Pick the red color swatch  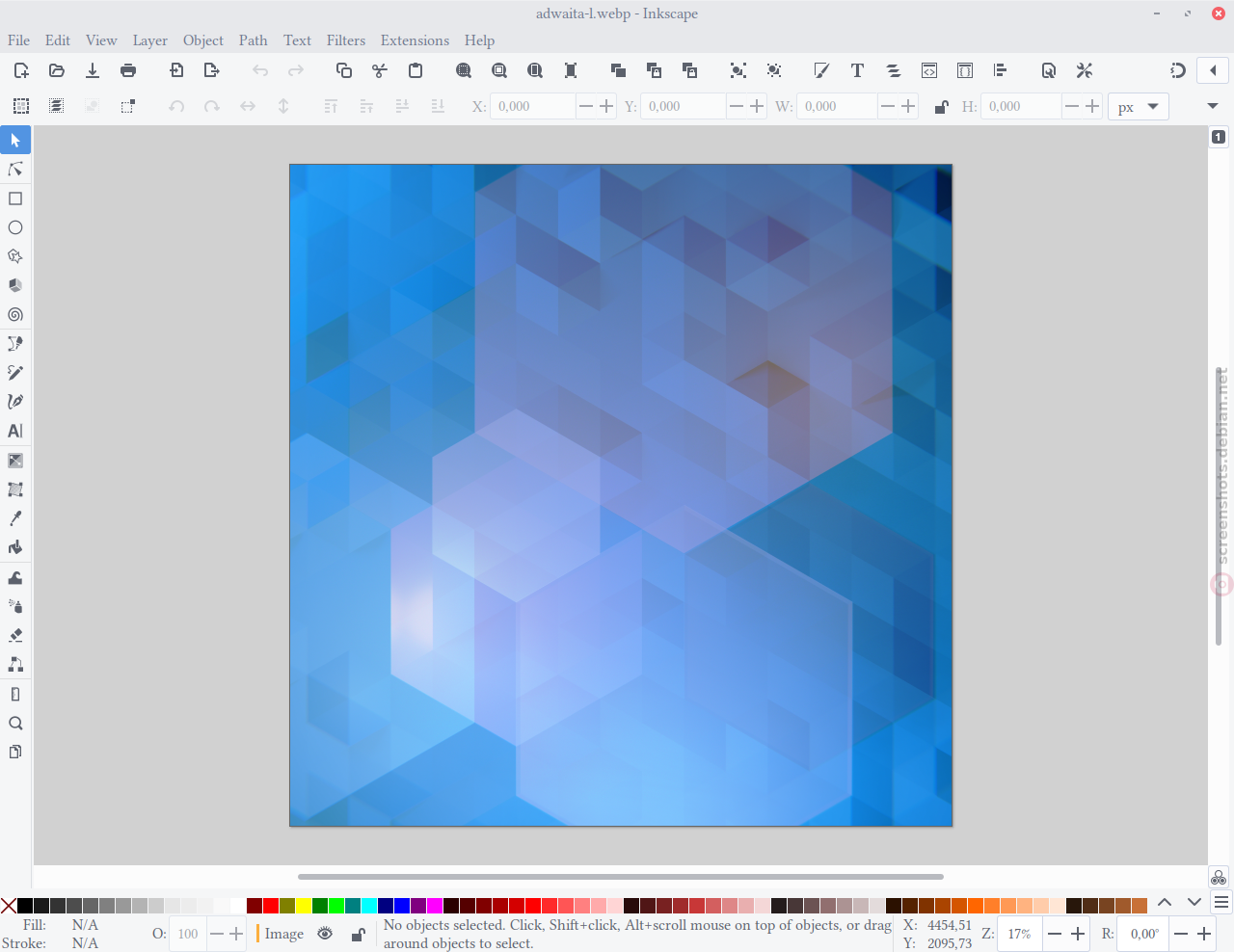pyautogui.click(x=271, y=906)
